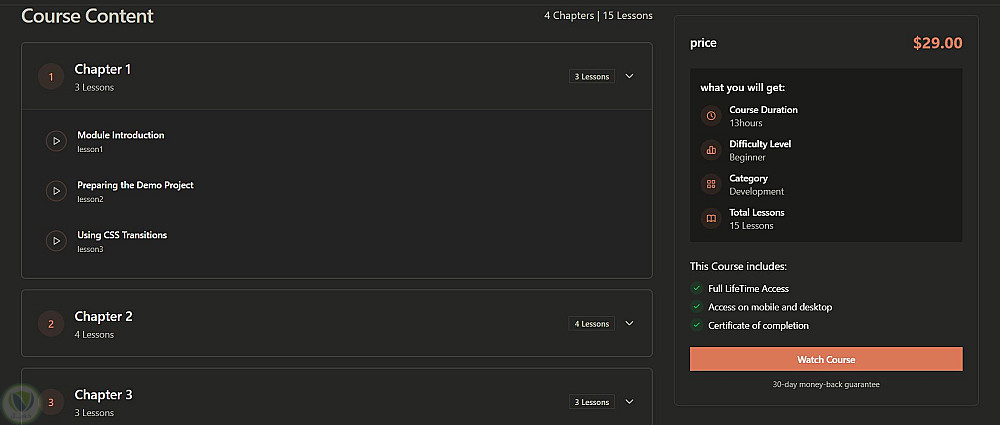
Task: Open the Module Introduction lesson title
Action: [121, 135]
